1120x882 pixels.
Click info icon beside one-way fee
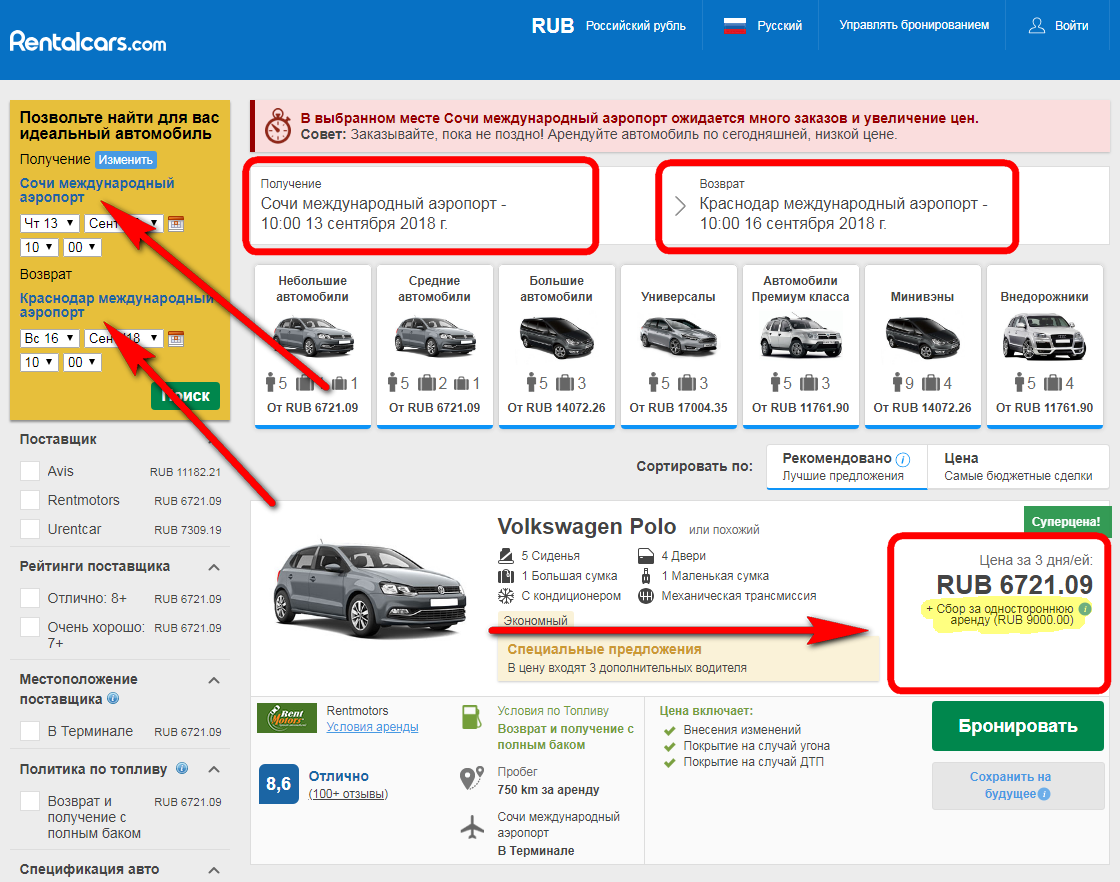pyautogui.click(x=1085, y=609)
